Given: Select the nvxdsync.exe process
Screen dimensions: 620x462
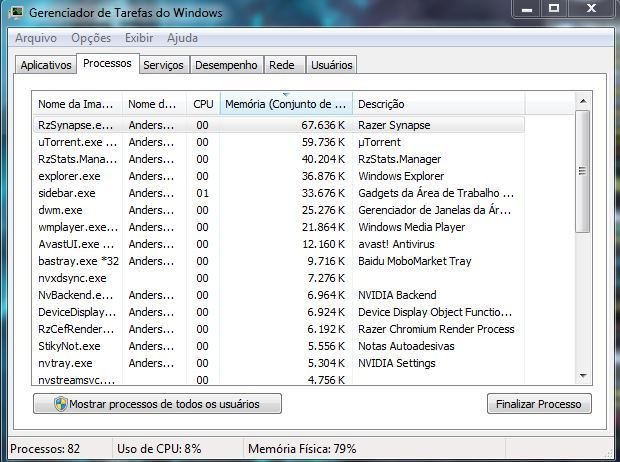Looking at the screenshot, I should [278, 278].
